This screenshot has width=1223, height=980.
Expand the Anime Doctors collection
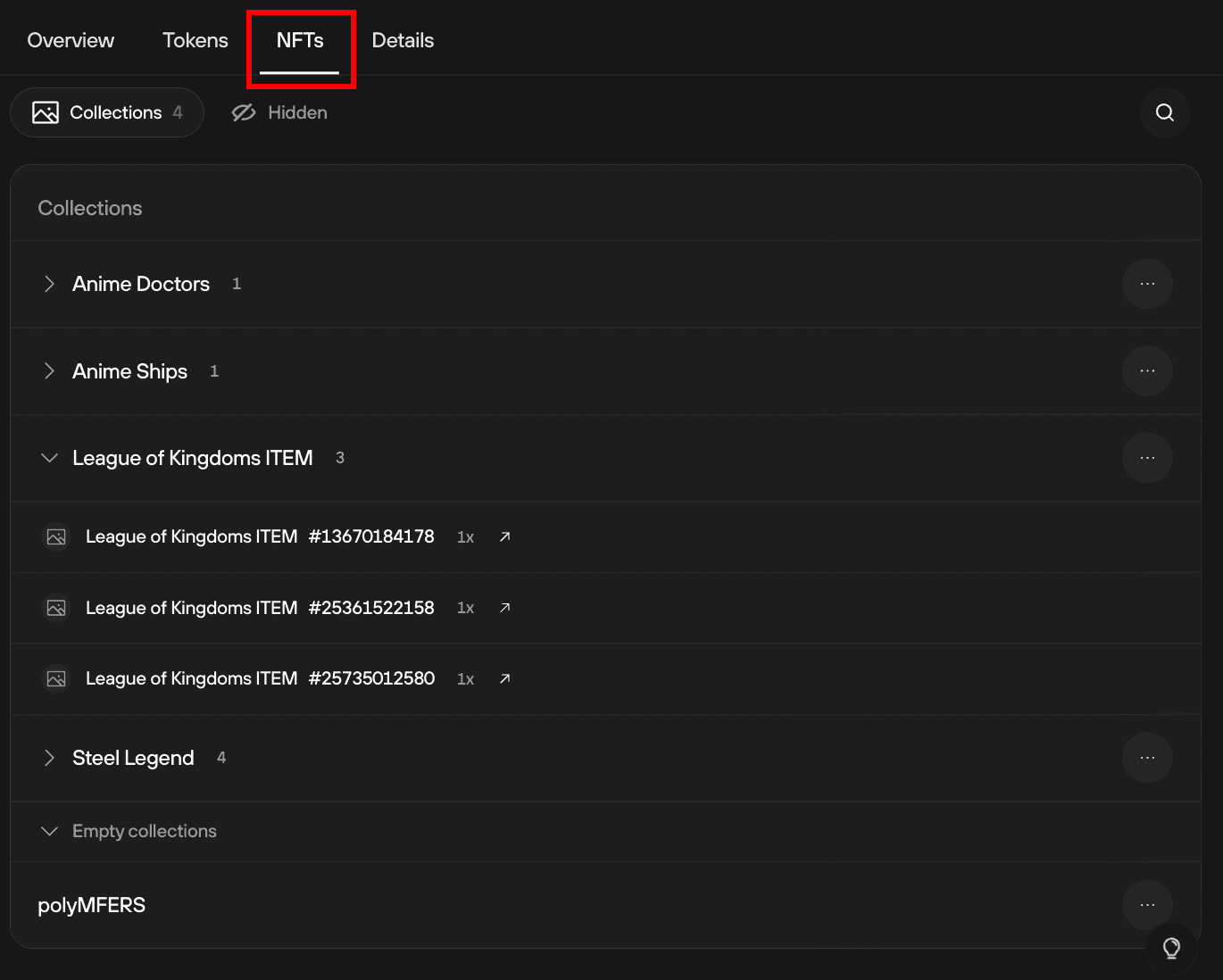(x=49, y=284)
